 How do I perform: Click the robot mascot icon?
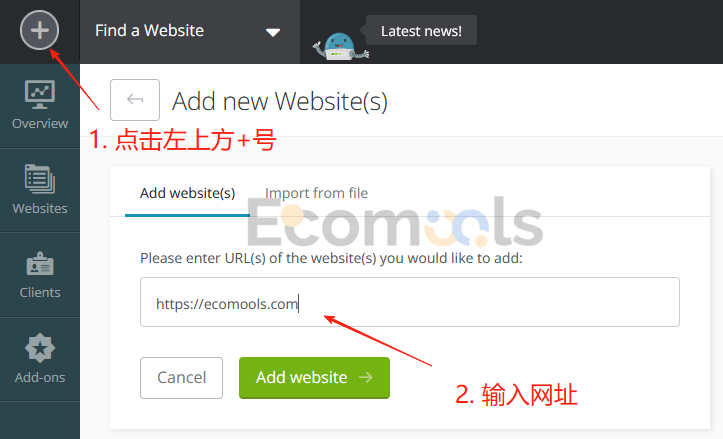[340, 47]
